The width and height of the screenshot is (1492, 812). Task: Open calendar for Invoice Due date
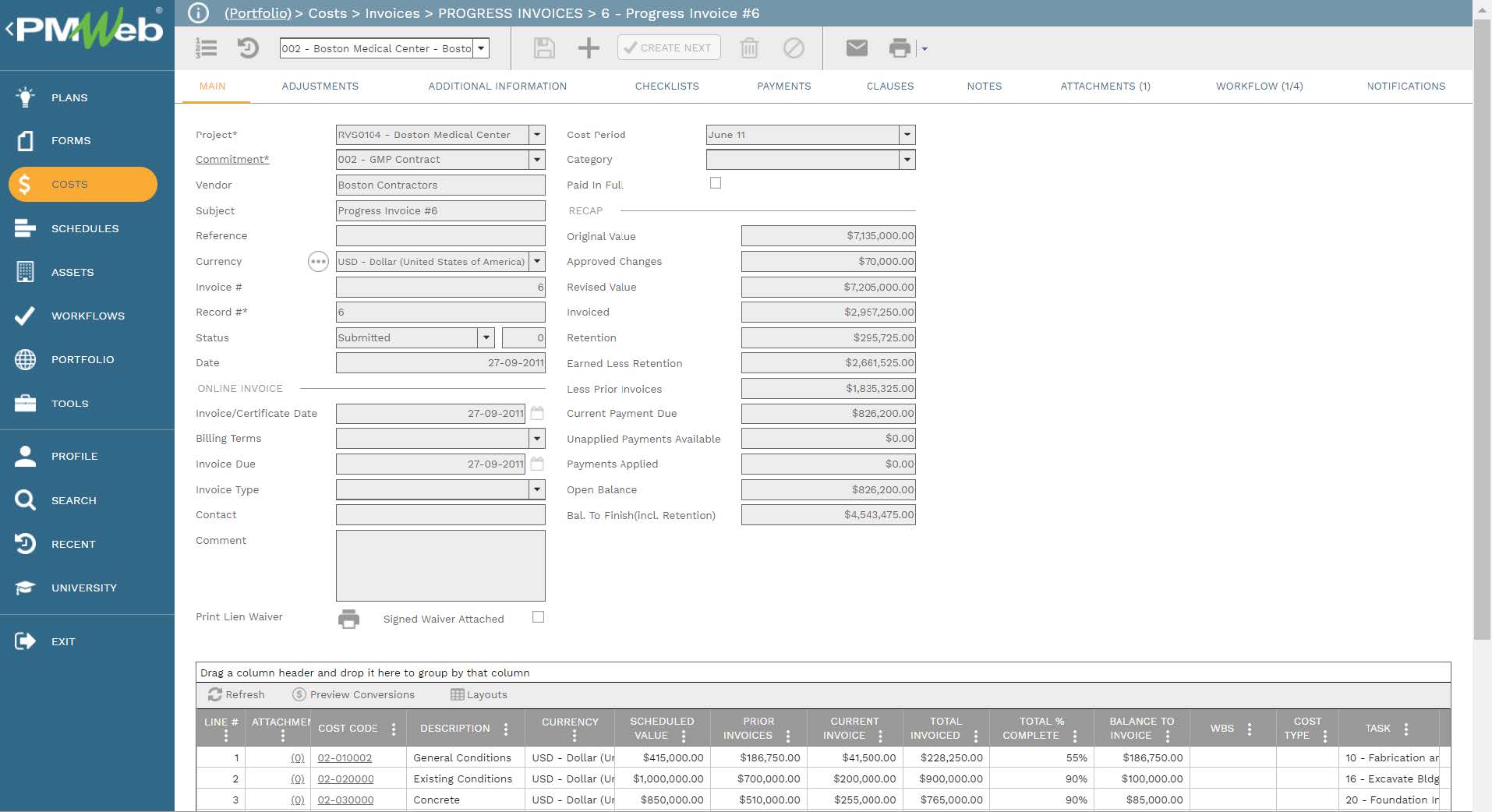point(537,464)
